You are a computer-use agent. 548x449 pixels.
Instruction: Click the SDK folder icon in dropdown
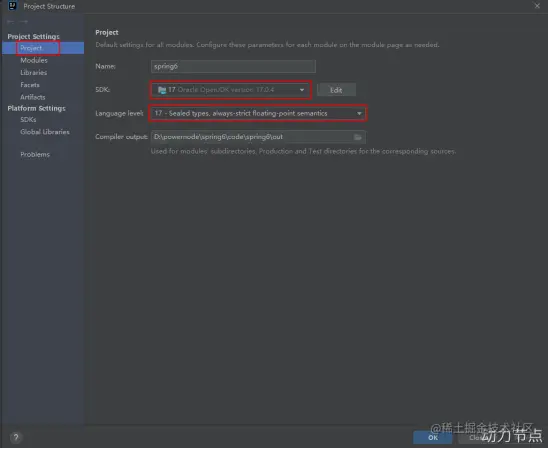point(162,90)
